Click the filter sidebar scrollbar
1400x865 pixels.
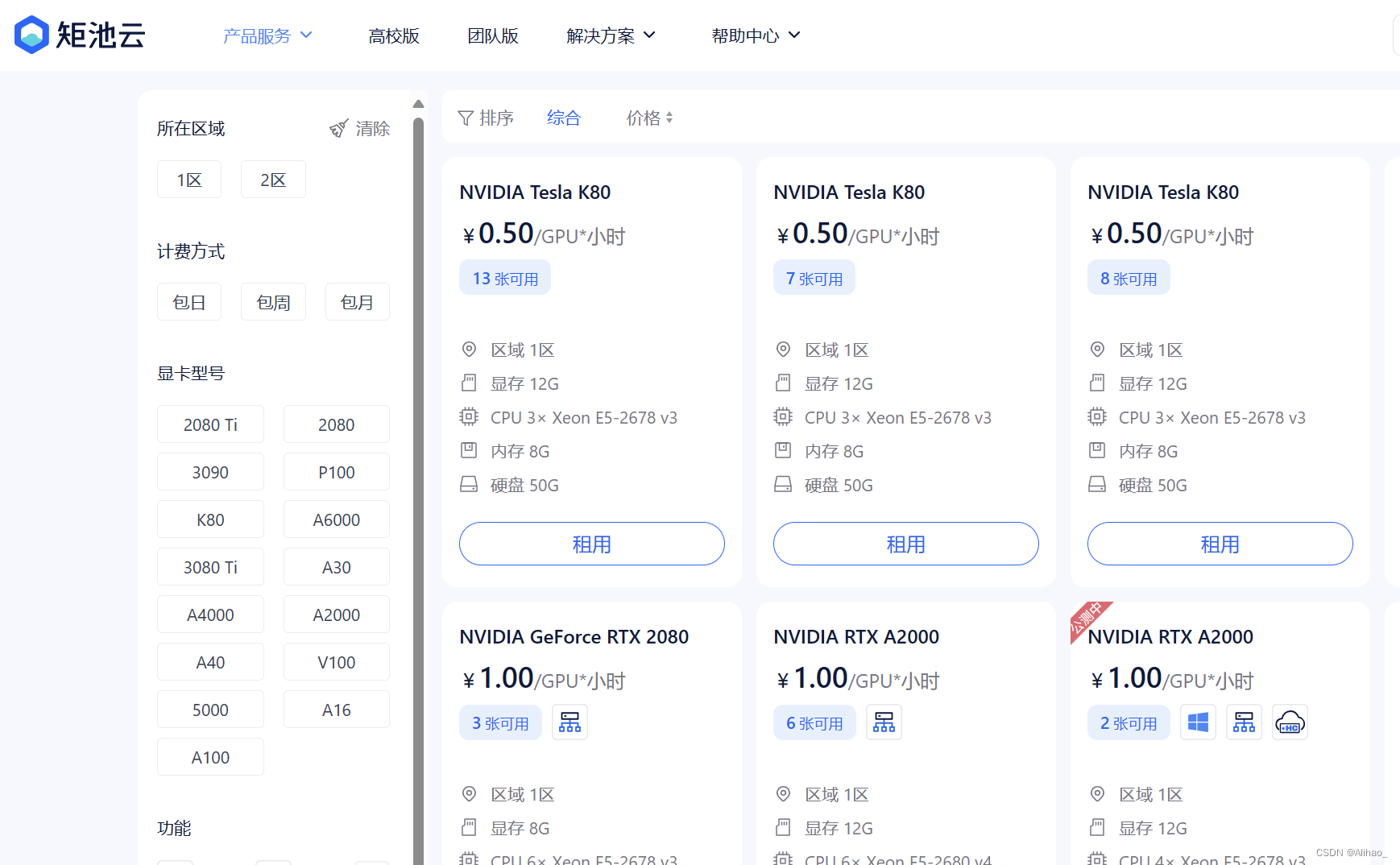(418, 491)
